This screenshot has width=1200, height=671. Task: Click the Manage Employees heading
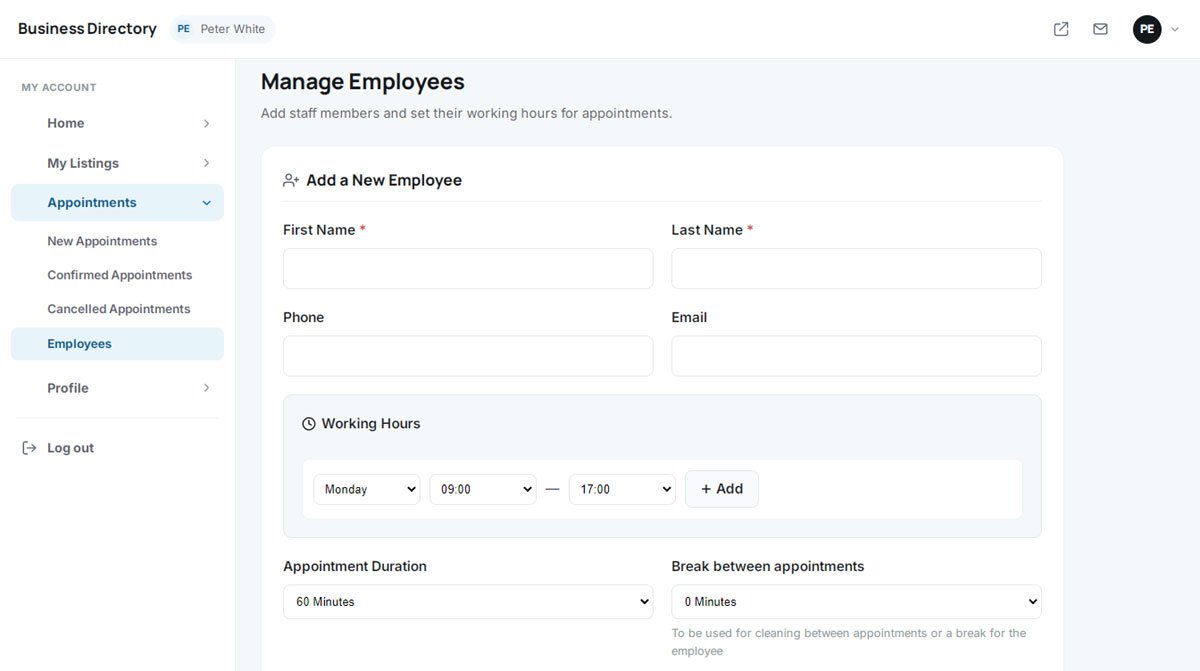point(363,82)
